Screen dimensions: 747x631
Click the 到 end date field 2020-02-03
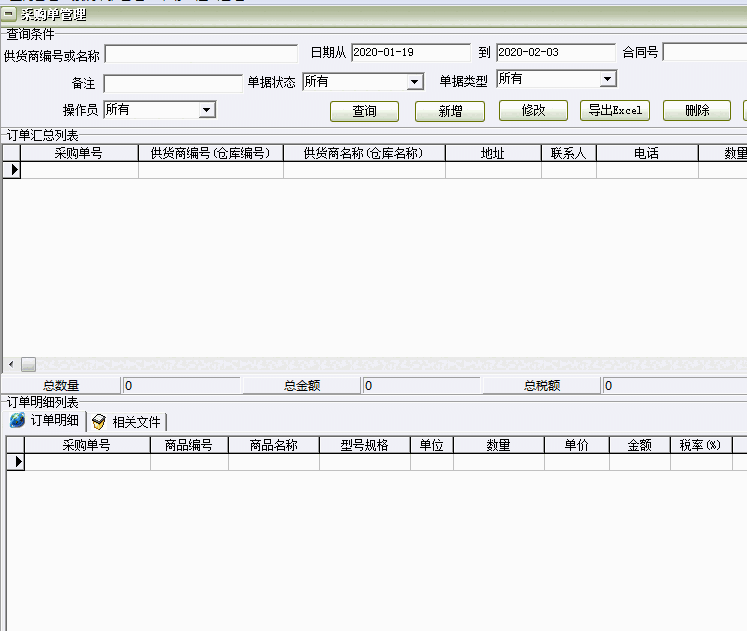coord(555,52)
